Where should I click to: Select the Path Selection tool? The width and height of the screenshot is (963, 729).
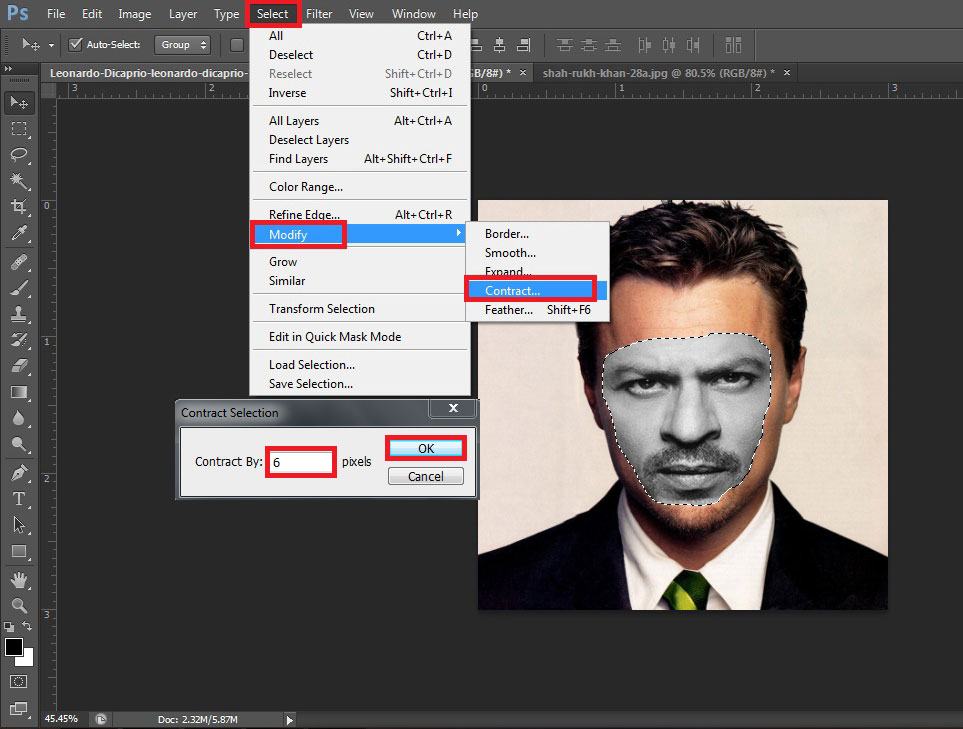tap(19, 525)
